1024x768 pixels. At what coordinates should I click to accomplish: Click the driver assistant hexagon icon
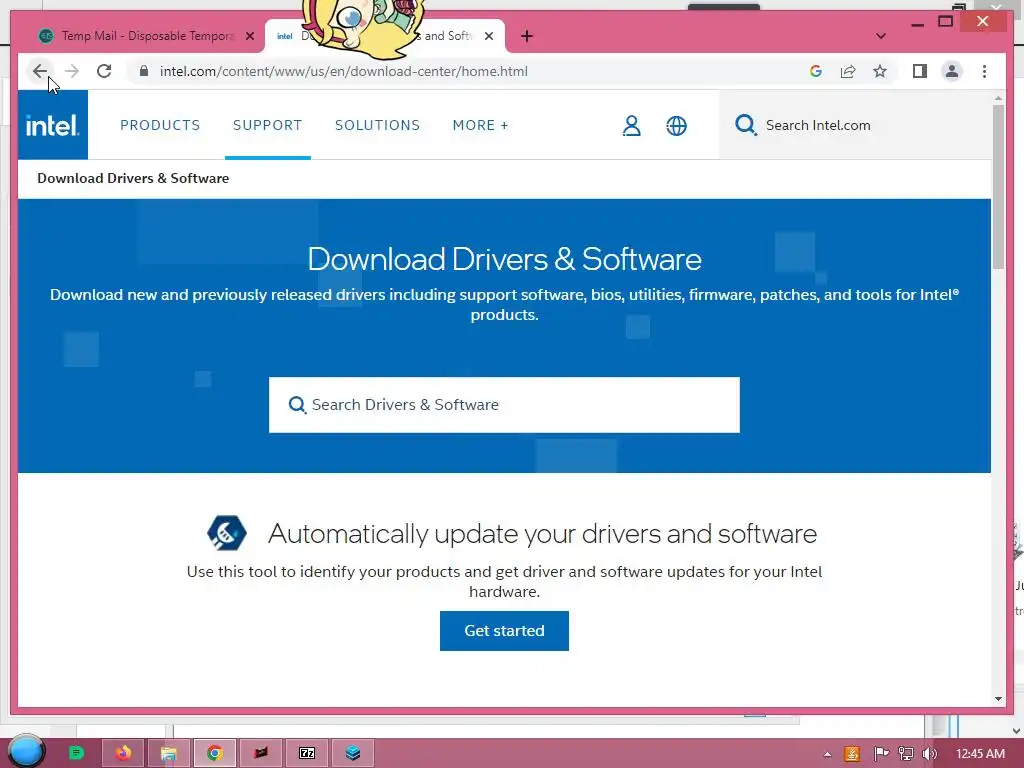tap(227, 533)
